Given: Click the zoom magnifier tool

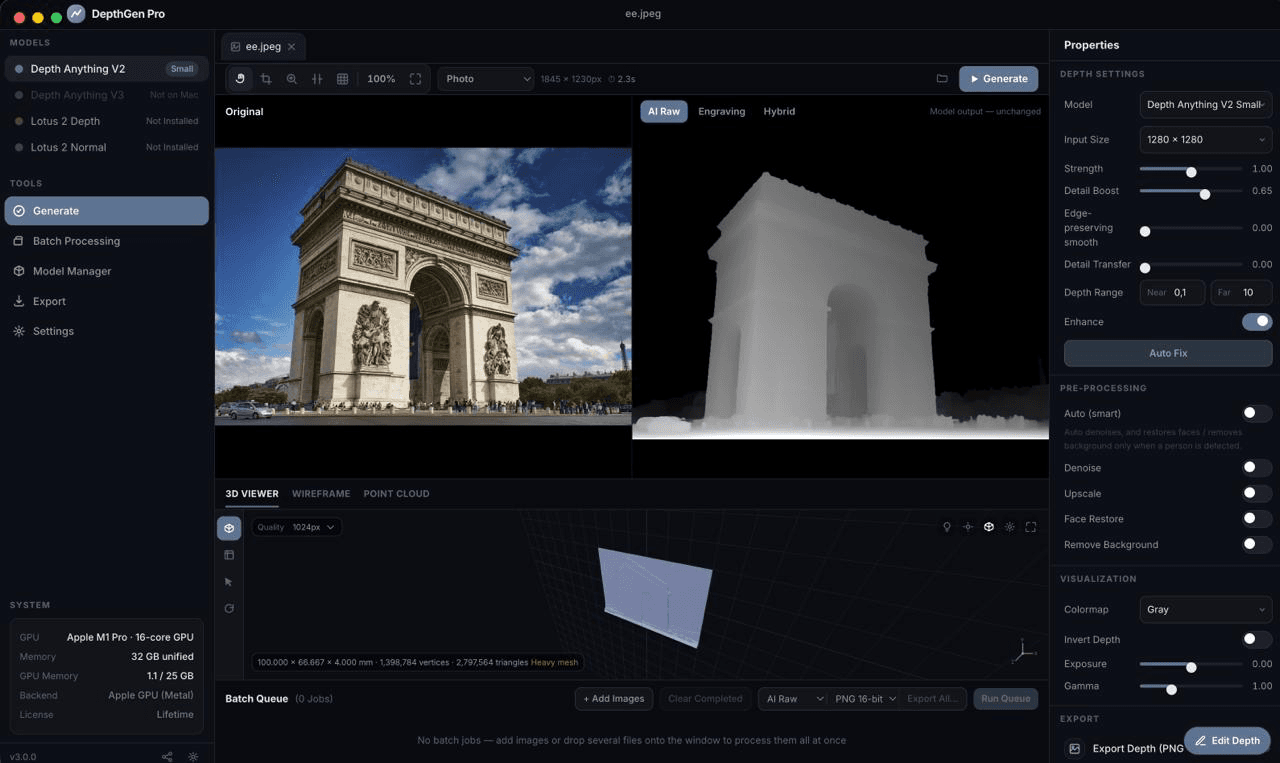Looking at the screenshot, I should point(292,79).
